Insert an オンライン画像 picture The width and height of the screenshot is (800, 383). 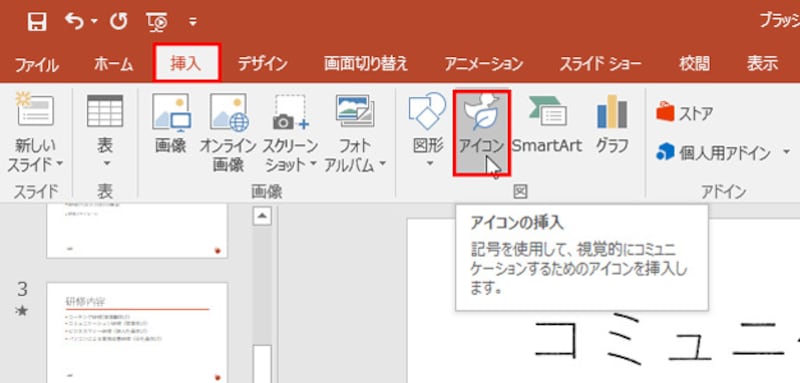point(228,134)
